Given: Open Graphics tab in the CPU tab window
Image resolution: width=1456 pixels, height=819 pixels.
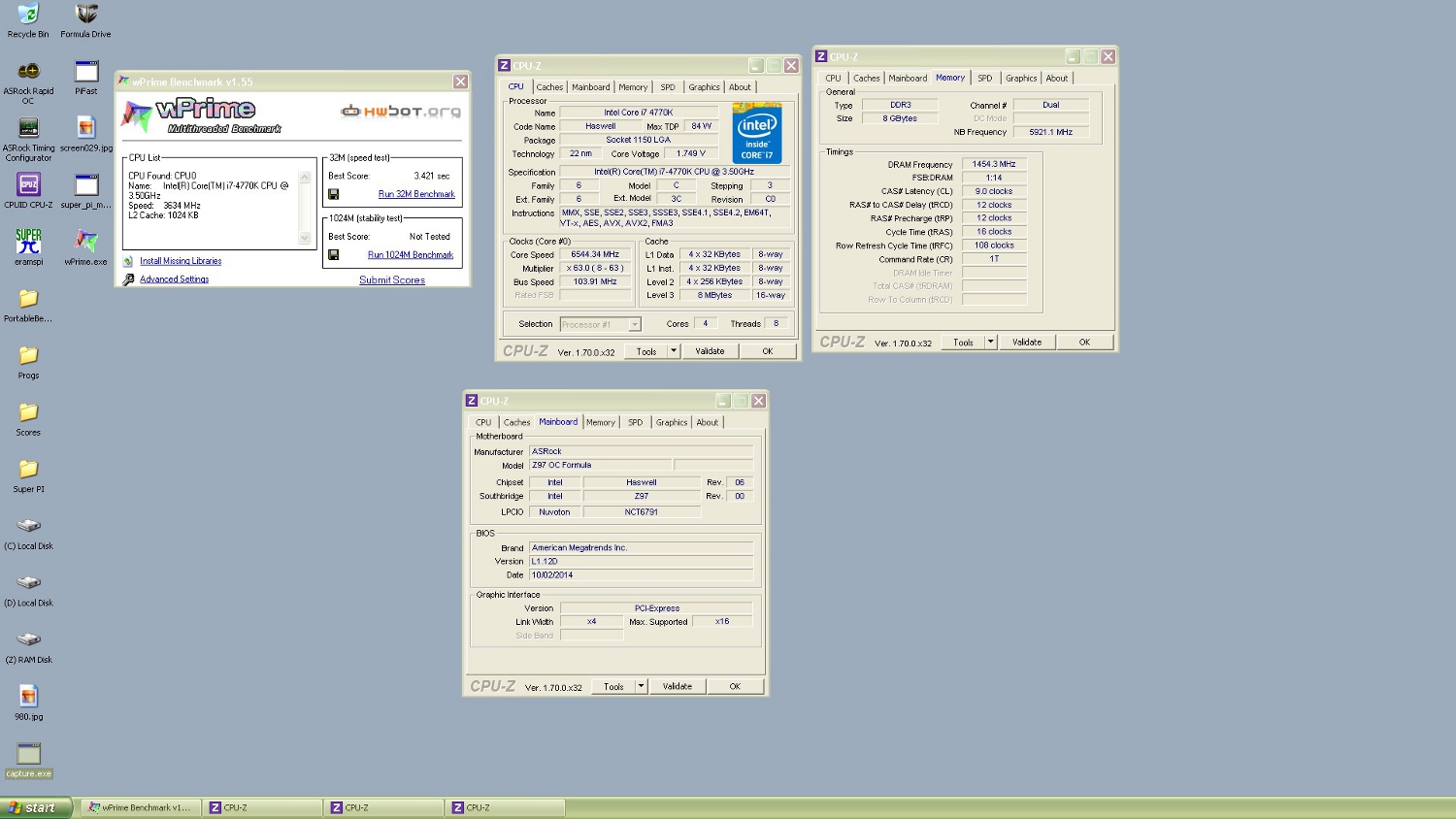Looking at the screenshot, I should 704,87.
